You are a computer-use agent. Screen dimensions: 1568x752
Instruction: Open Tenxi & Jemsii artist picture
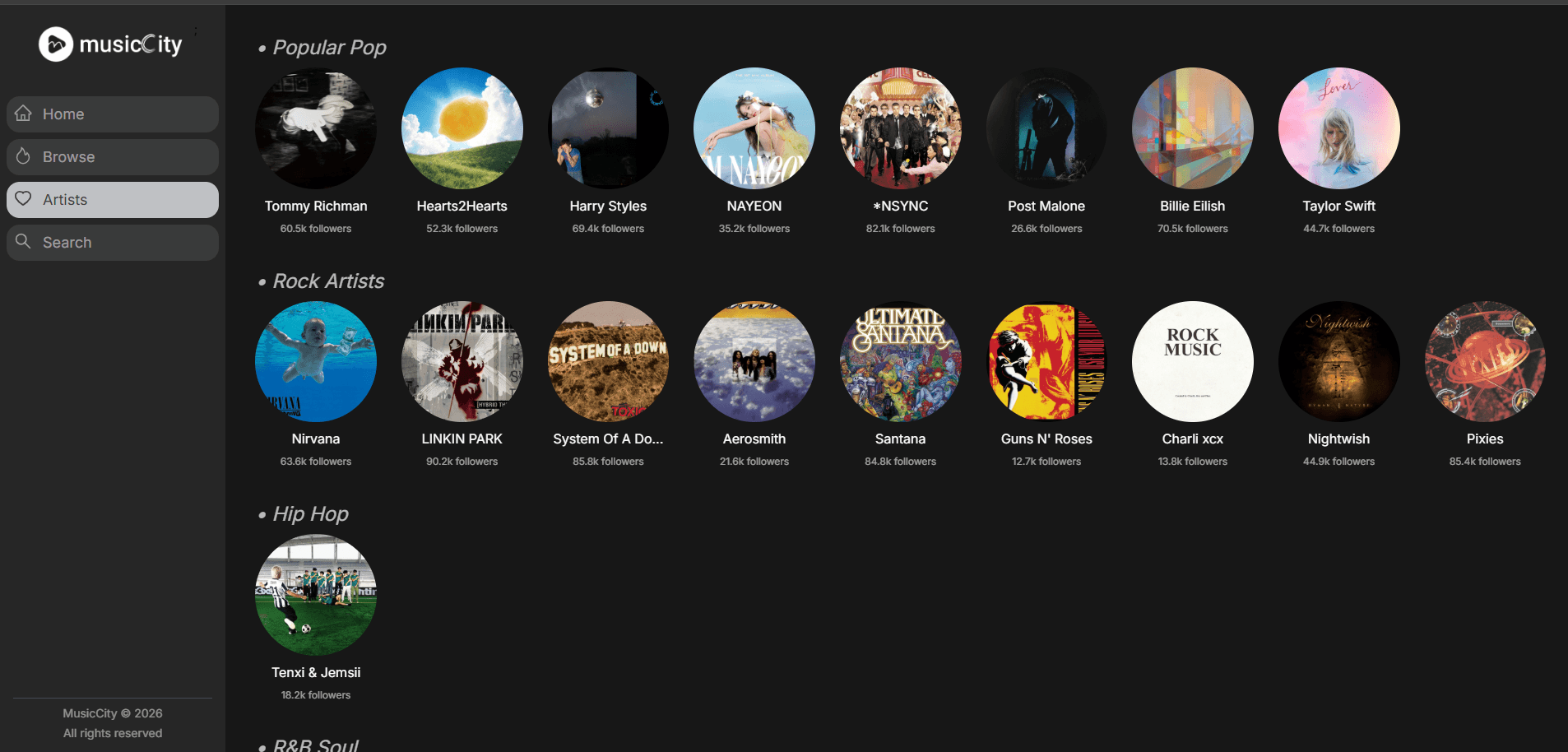(x=316, y=595)
